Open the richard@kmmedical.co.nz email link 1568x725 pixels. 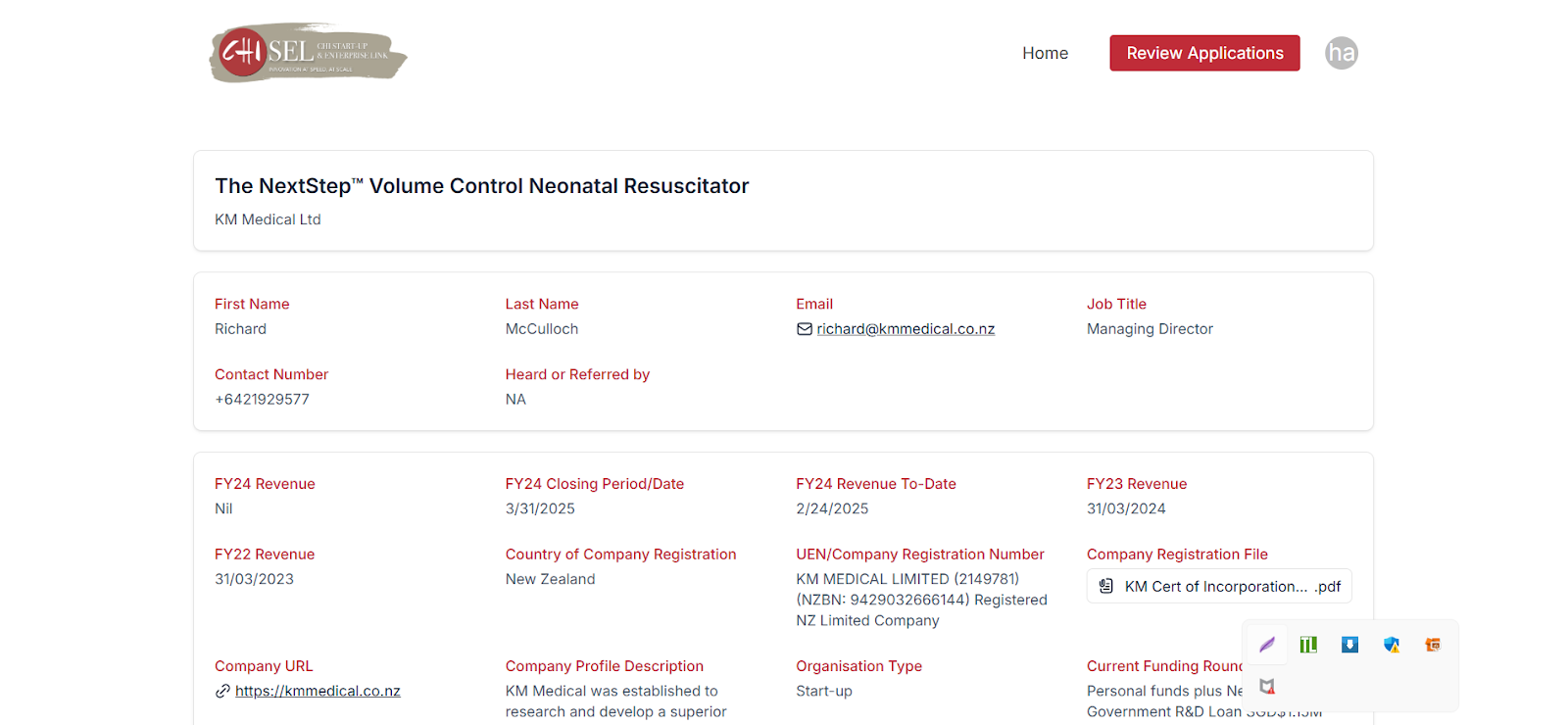point(906,329)
